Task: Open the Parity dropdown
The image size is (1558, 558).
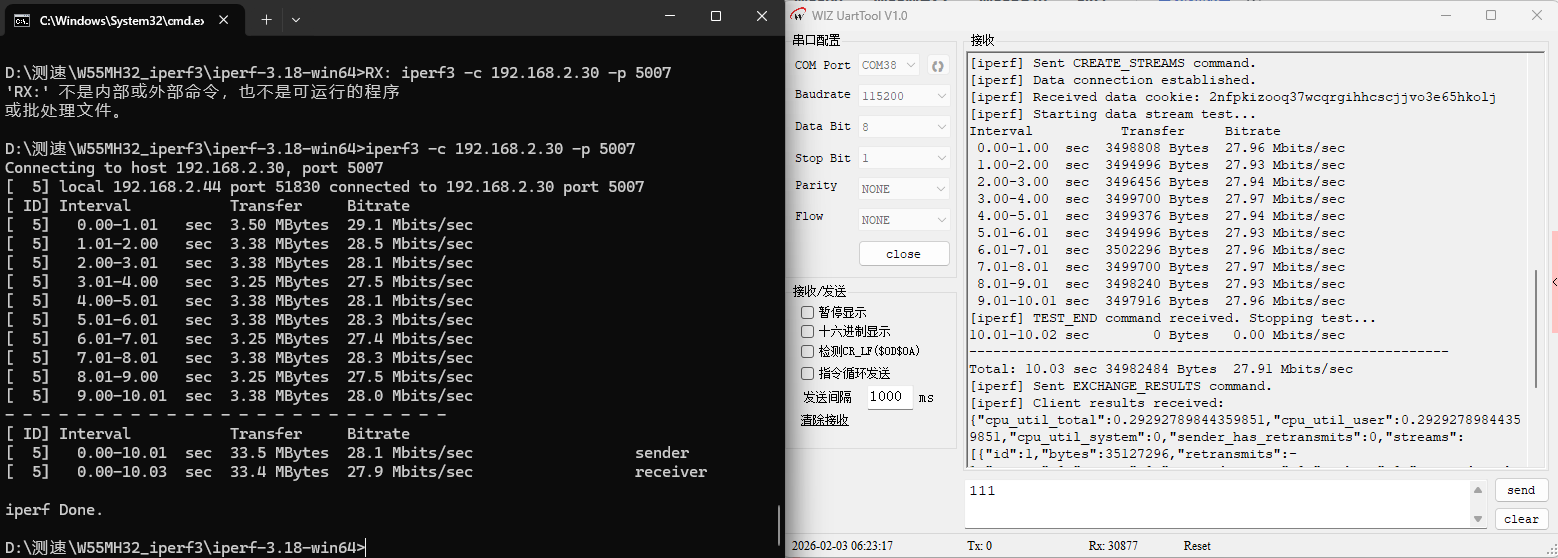Action: [x=903, y=189]
